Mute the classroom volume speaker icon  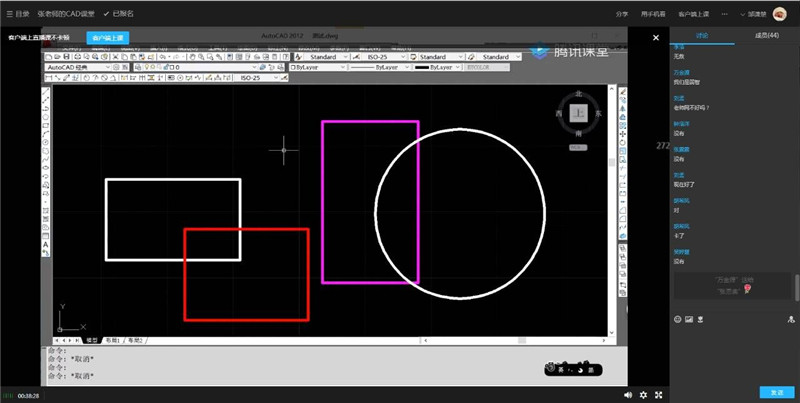coord(627,395)
